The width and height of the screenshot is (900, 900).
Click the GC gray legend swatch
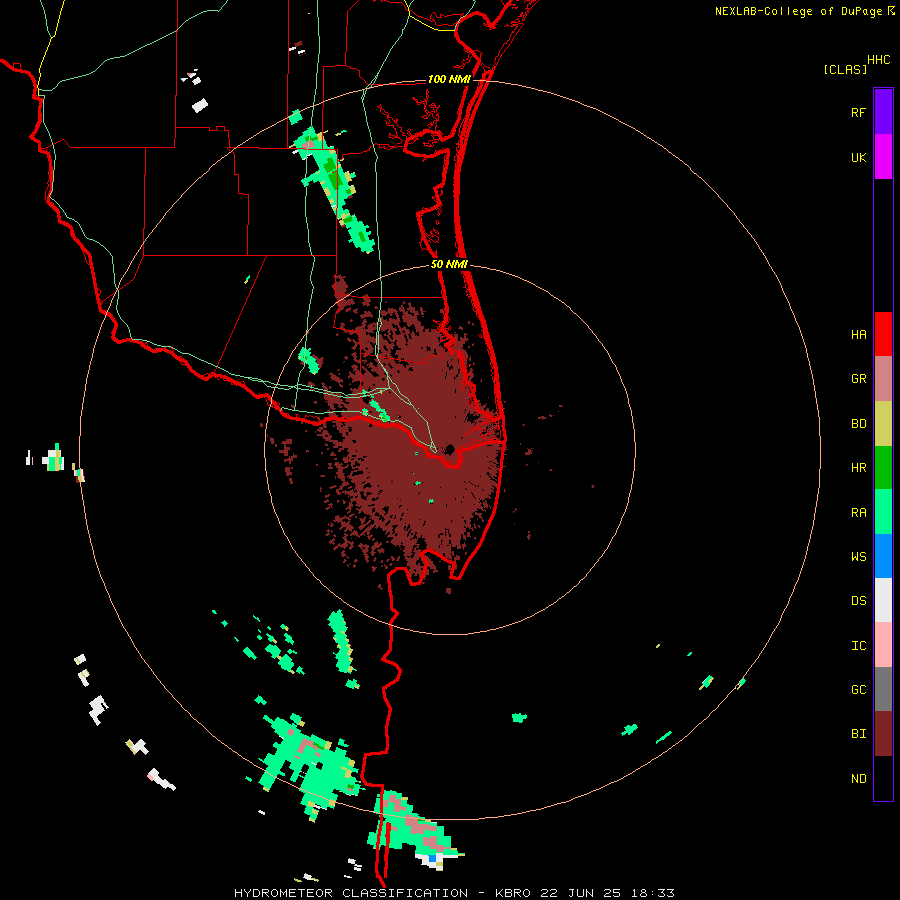[x=883, y=689]
